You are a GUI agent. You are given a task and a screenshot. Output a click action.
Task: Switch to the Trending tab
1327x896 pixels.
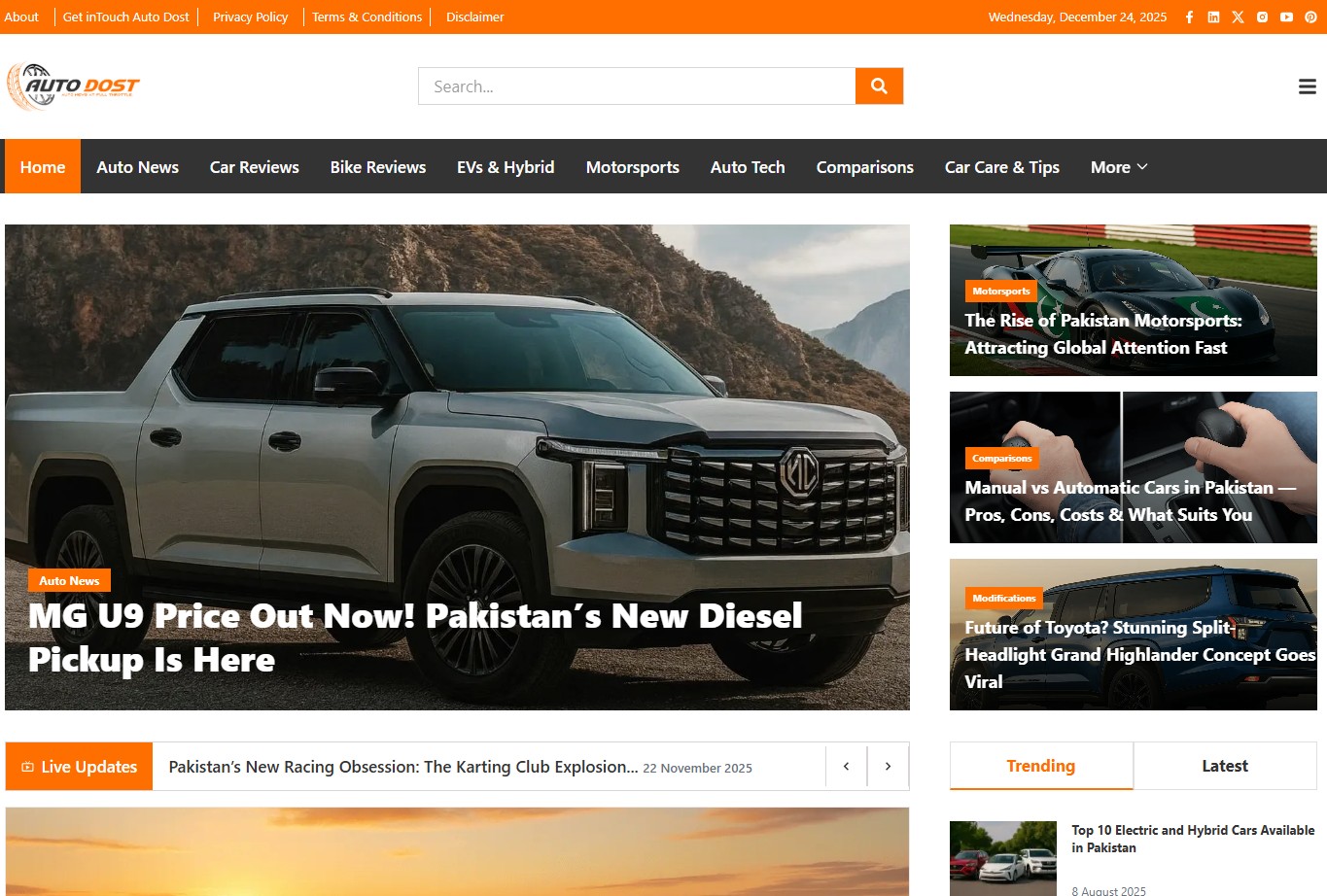tap(1041, 766)
